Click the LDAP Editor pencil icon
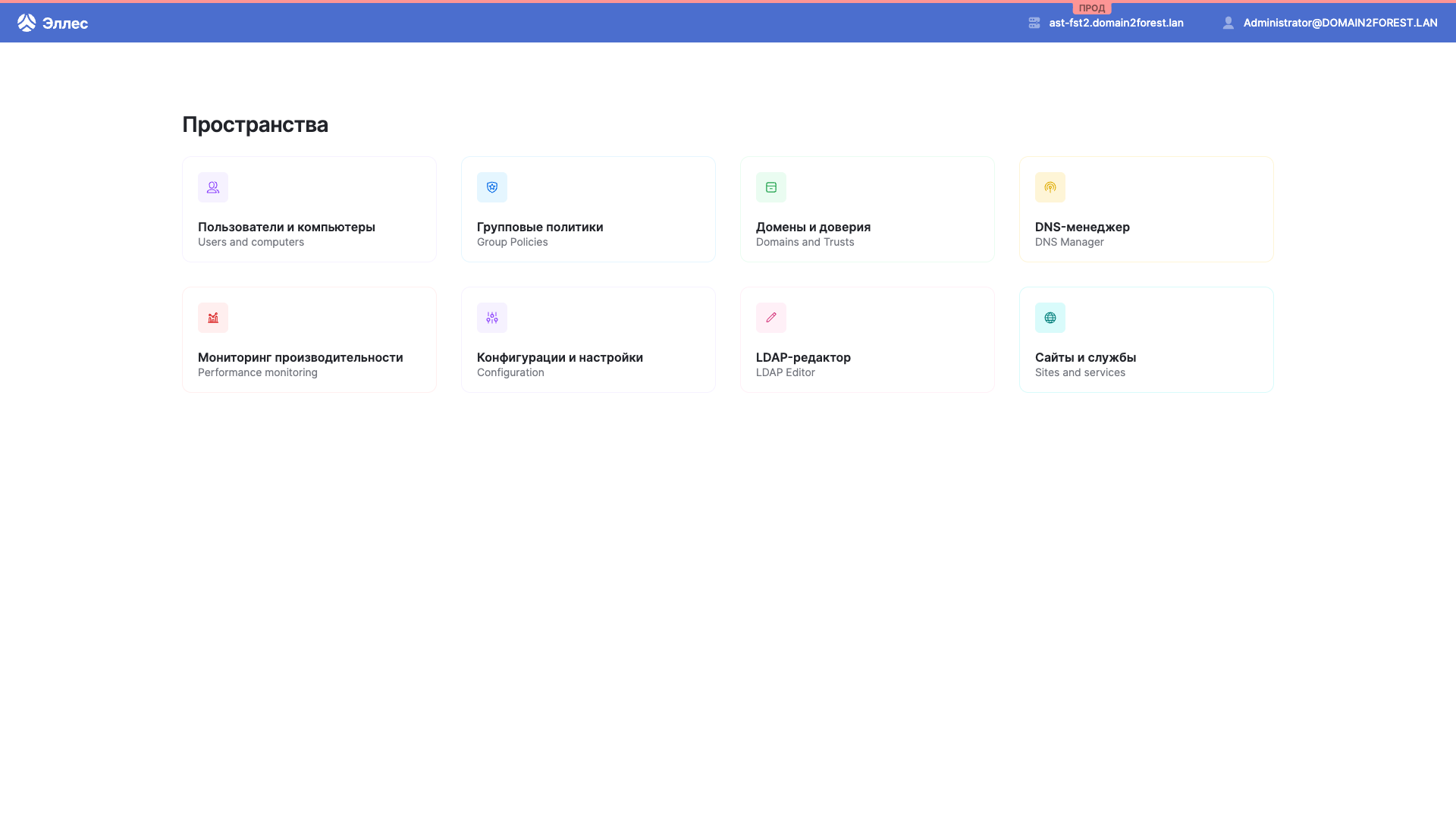This screenshot has height=819, width=1456. (771, 318)
